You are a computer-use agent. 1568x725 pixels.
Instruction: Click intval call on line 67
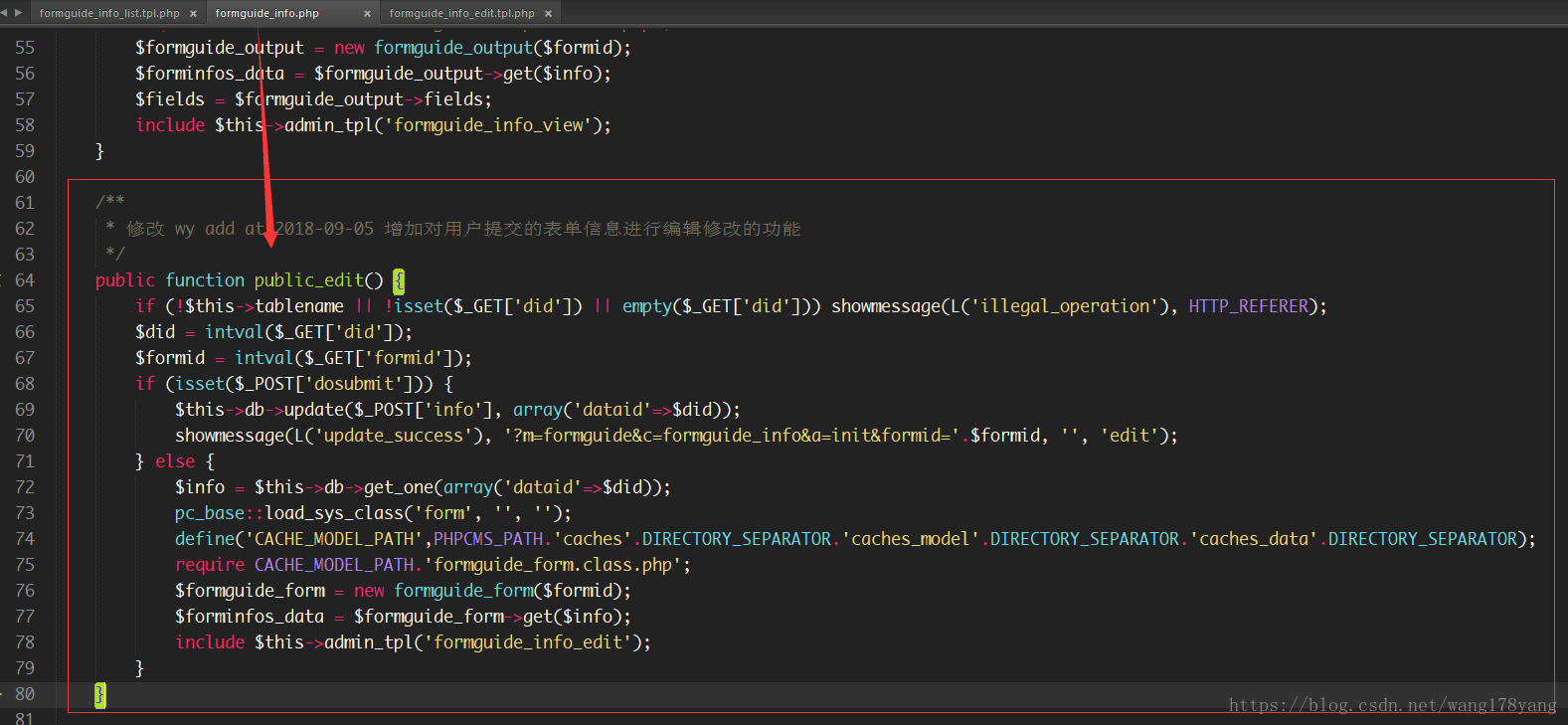(264, 358)
